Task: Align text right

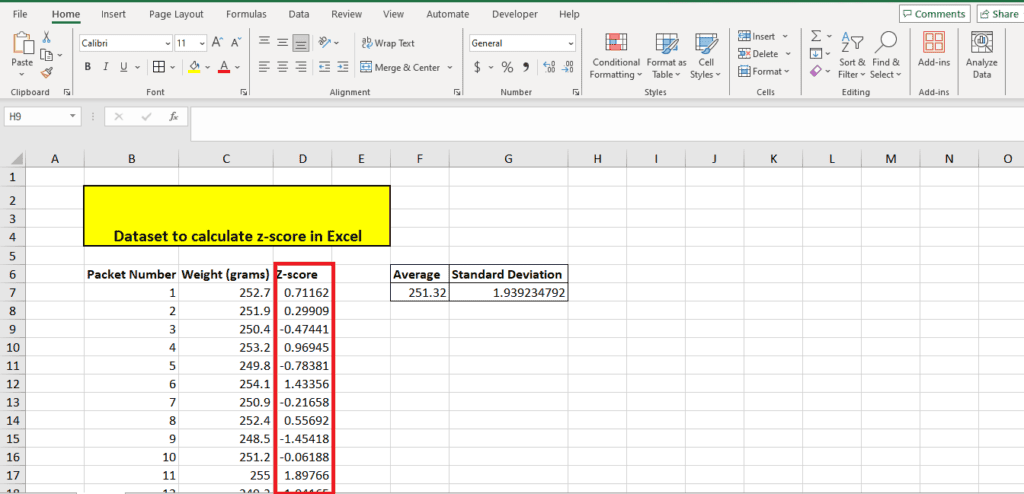Action: (x=300, y=67)
